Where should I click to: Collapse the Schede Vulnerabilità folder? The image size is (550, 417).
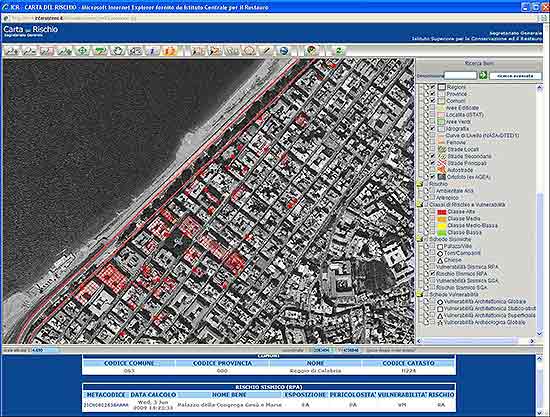[x=419, y=294]
